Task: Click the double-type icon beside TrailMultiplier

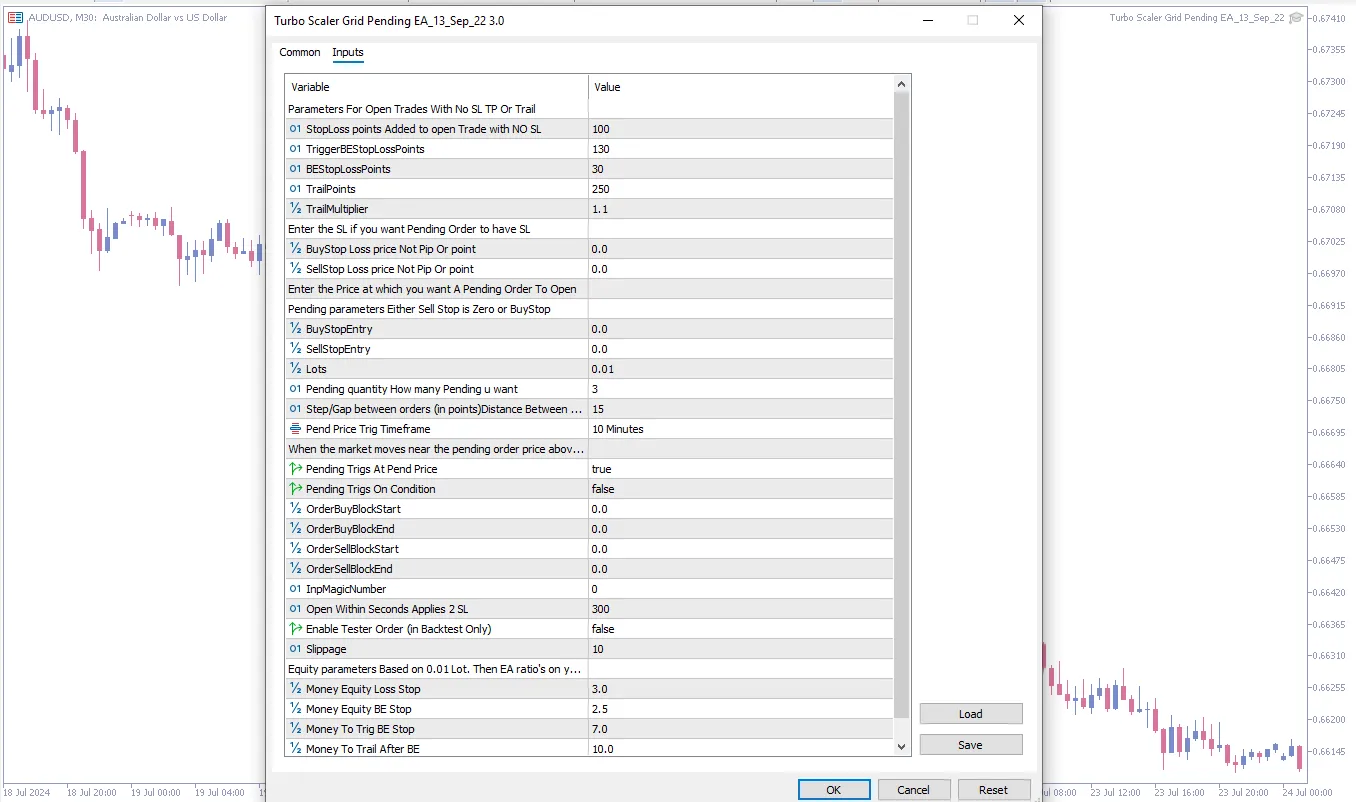Action: (x=295, y=209)
